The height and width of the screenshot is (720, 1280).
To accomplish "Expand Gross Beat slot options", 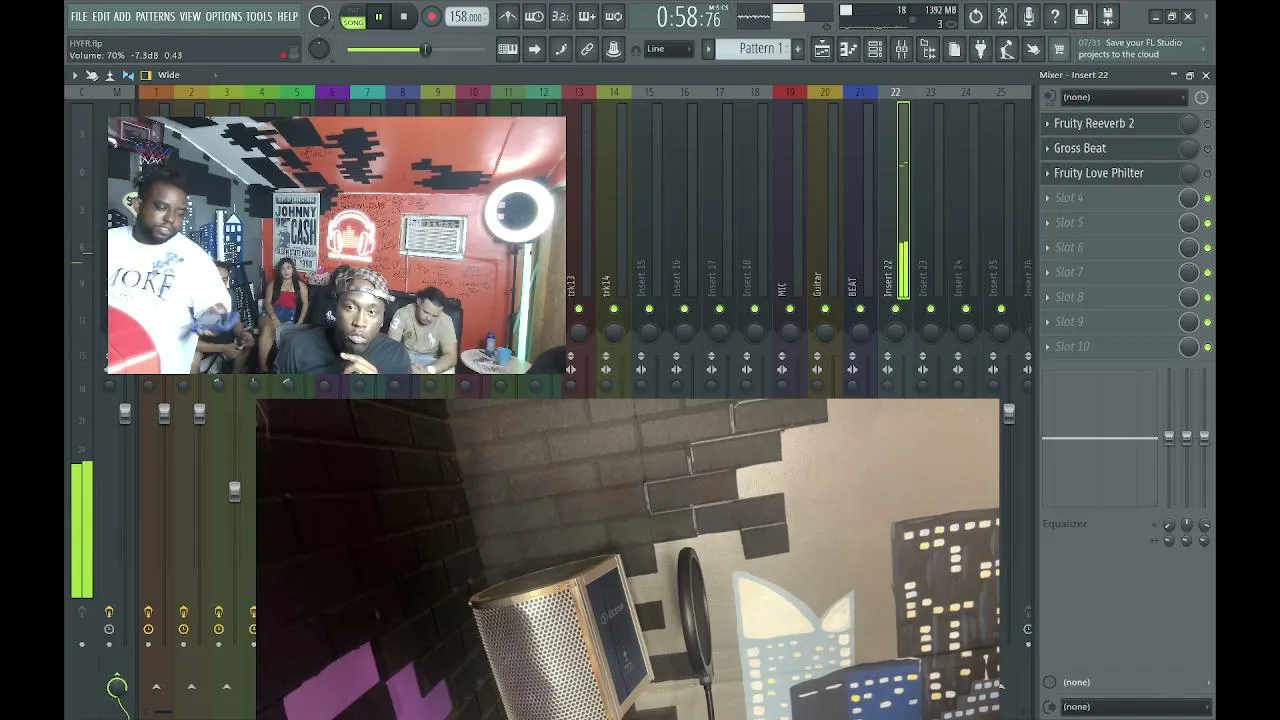I will tap(1048, 149).
